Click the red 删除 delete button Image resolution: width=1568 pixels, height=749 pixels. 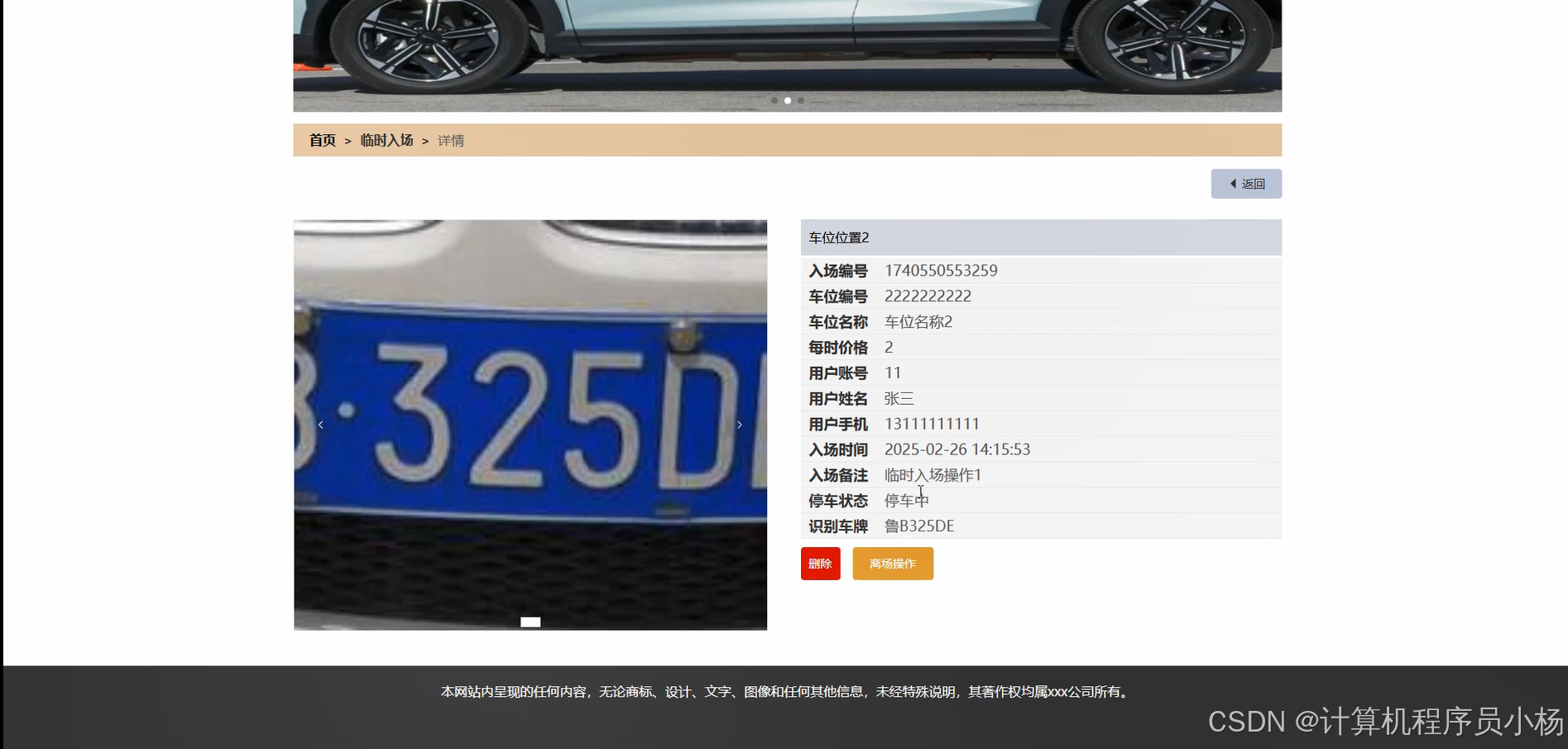click(x=820, y=564)
